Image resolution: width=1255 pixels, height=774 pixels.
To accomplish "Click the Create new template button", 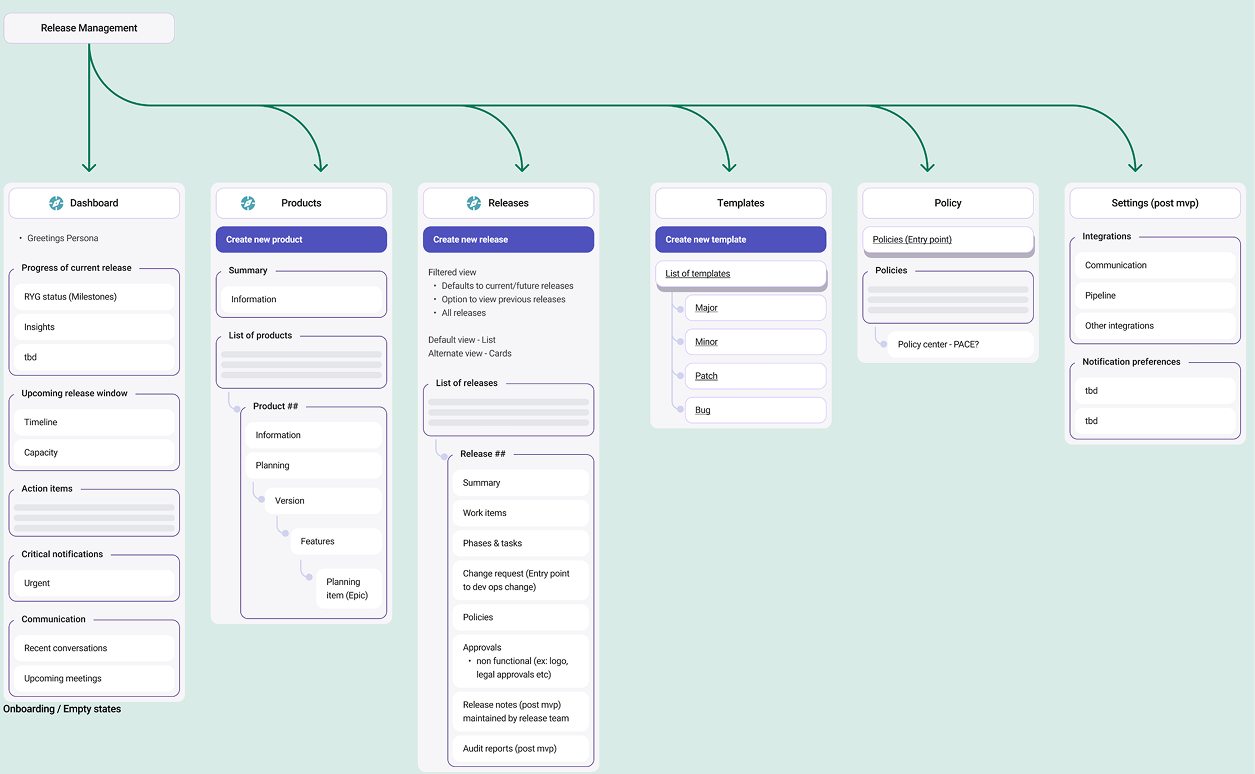I will (x=741, y=239).
